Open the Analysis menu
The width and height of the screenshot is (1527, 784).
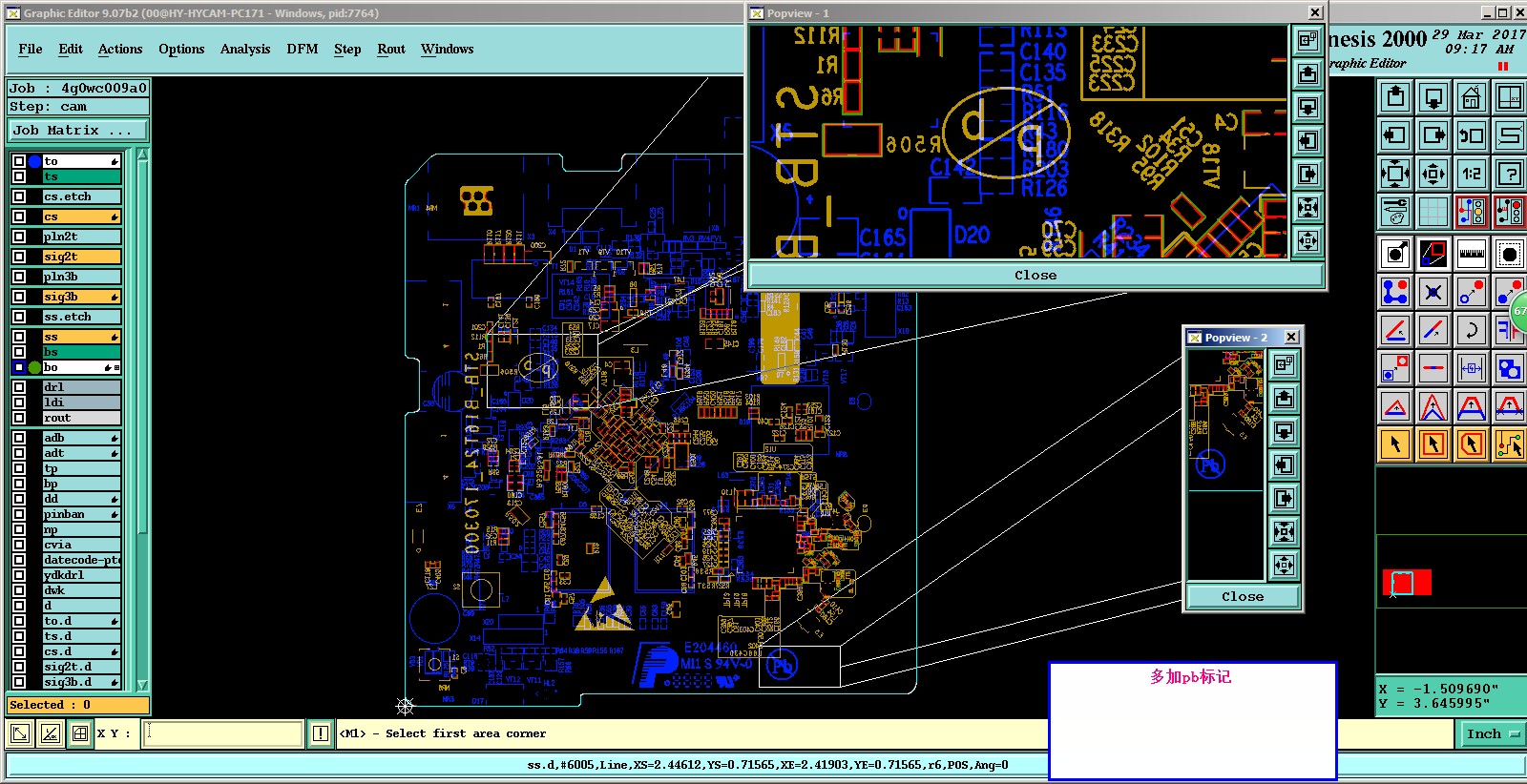[245, 49]
